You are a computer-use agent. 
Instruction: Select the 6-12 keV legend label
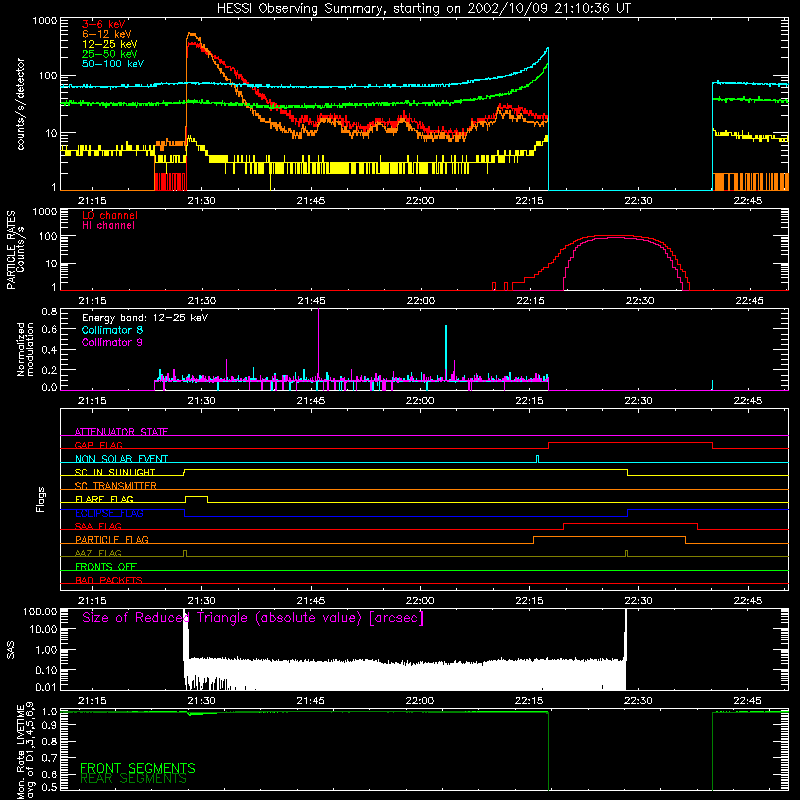107,34
